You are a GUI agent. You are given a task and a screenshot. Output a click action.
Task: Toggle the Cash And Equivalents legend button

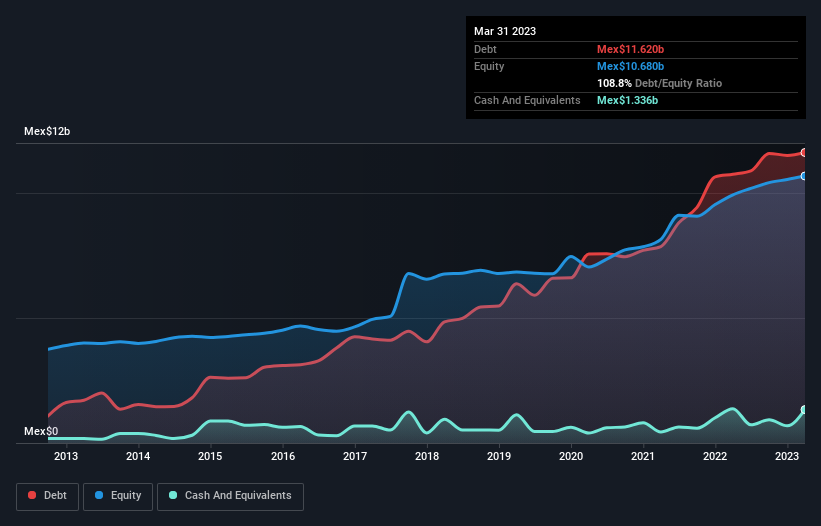pyautogui.click(x=230, y=496)
